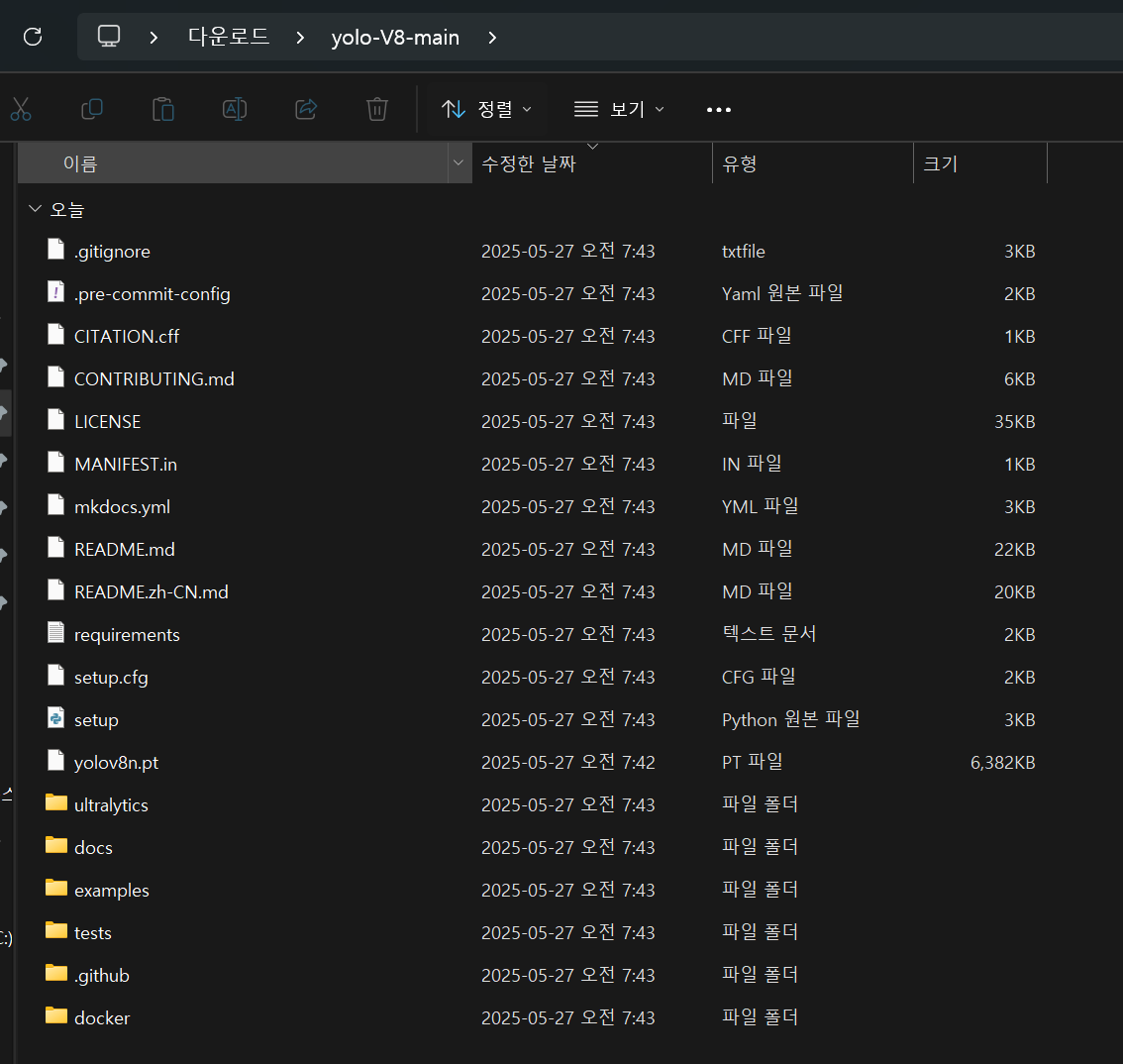Open the 정렬 sort dropdown
Image resolution: width=1123 pixels, height=1064 pixels.
click(x=486, y=109)
